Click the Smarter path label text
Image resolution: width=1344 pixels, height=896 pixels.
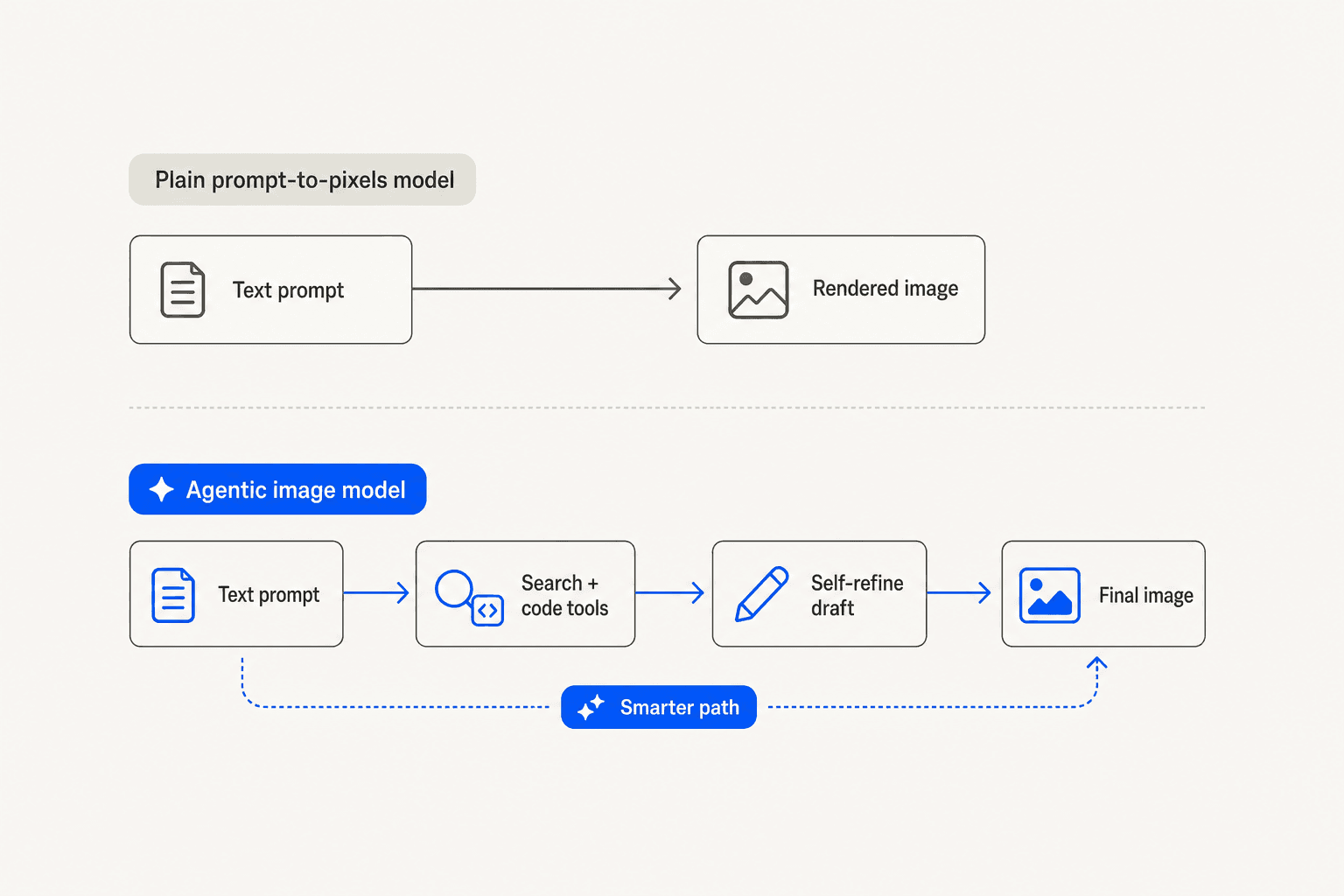click(680, 707)
